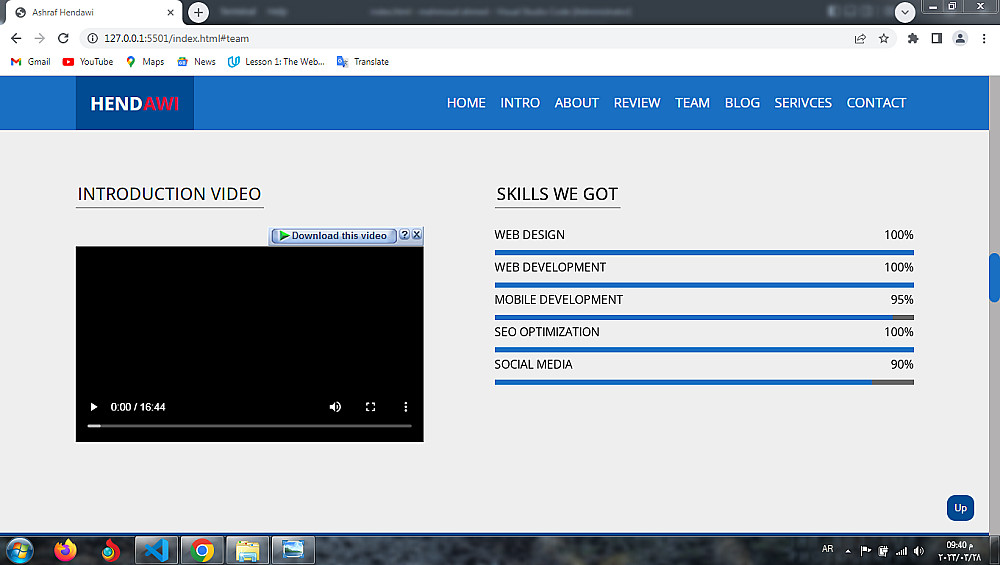The width and height of the screenshot is (1000, 565).
Task: Navigate to SERIVCES in site menu
Action: point(803,103)
